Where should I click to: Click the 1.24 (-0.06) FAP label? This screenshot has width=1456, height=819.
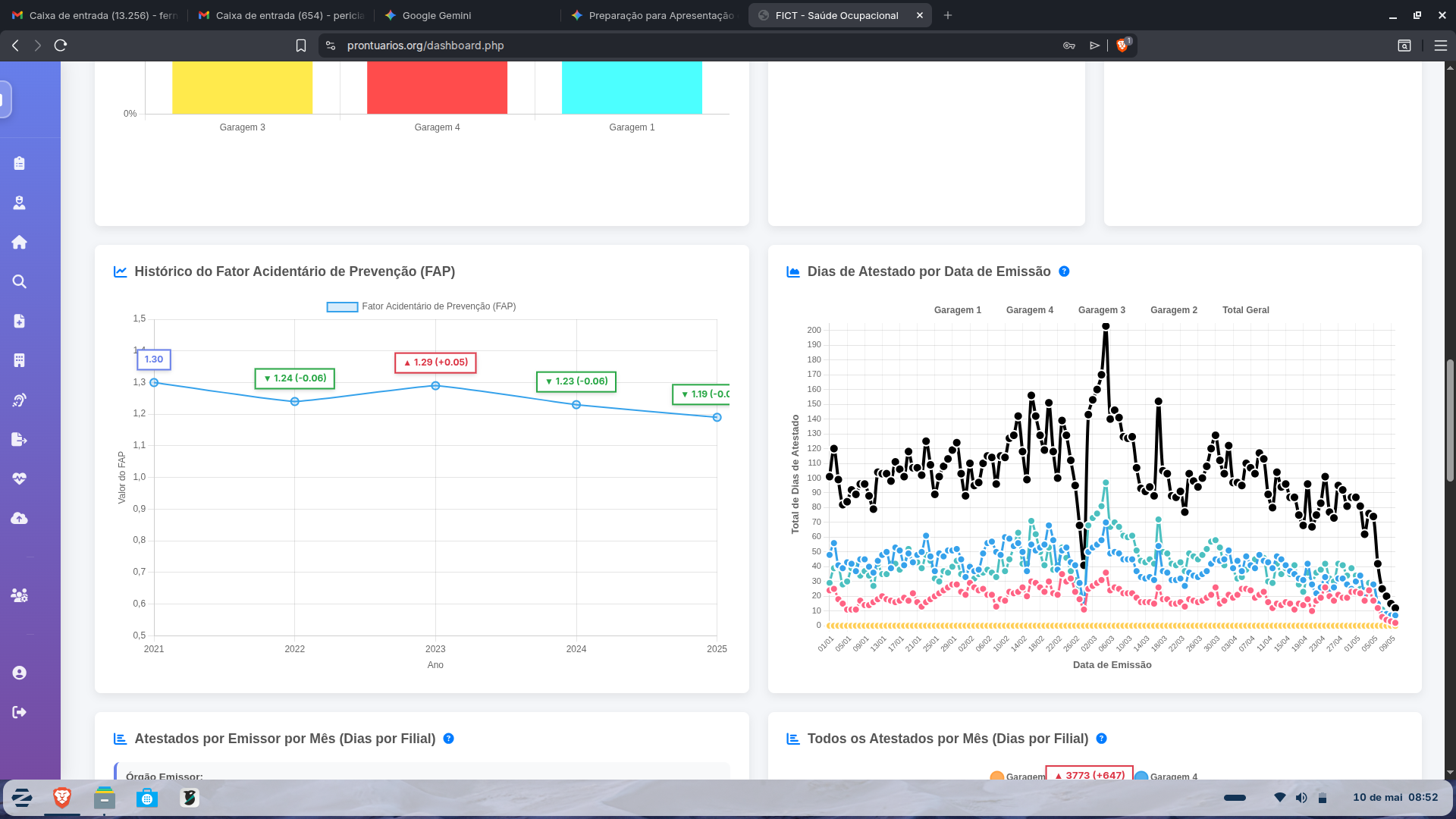coord(295,378)
